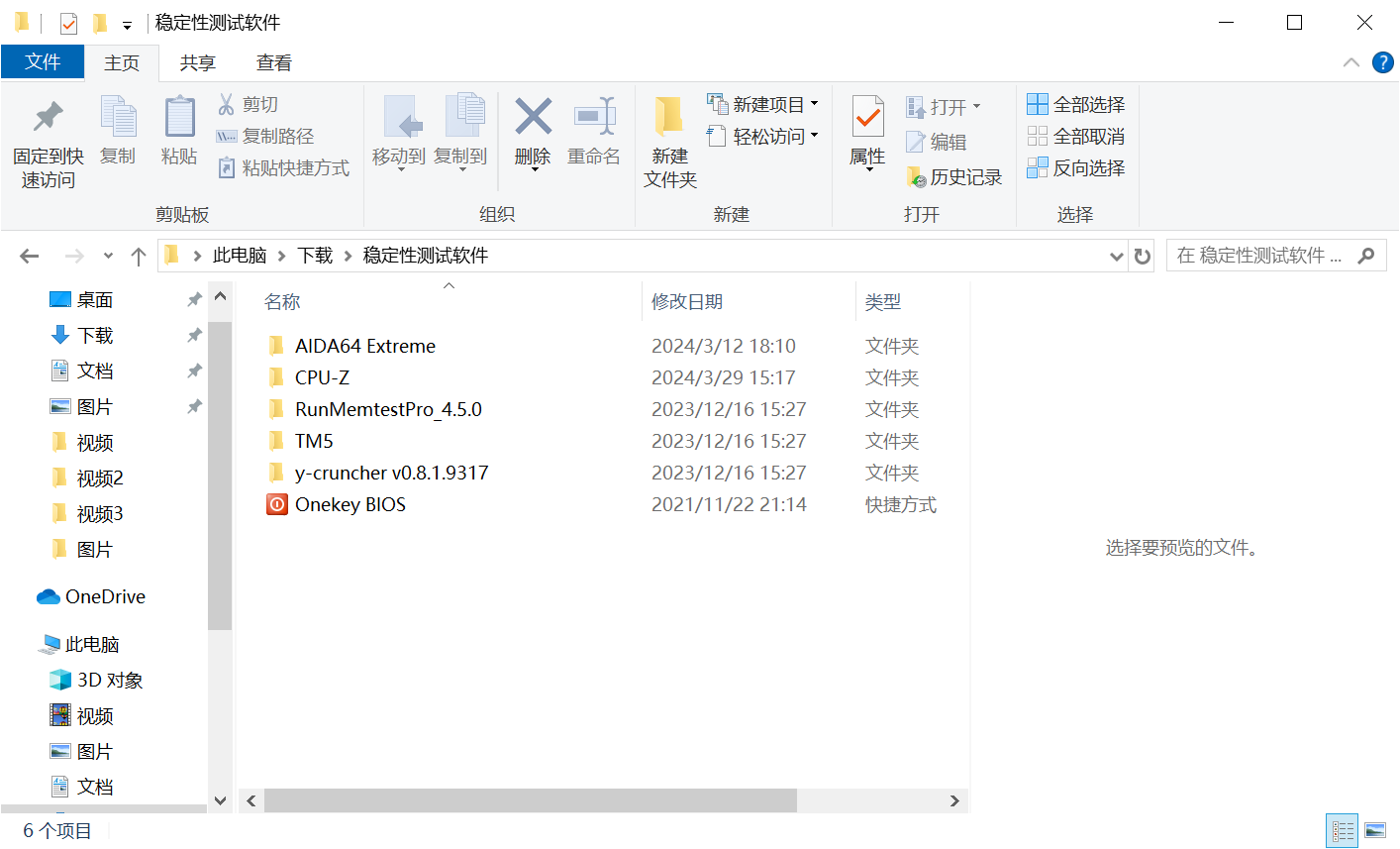Click the Refresh button beside address bar

1143,257
